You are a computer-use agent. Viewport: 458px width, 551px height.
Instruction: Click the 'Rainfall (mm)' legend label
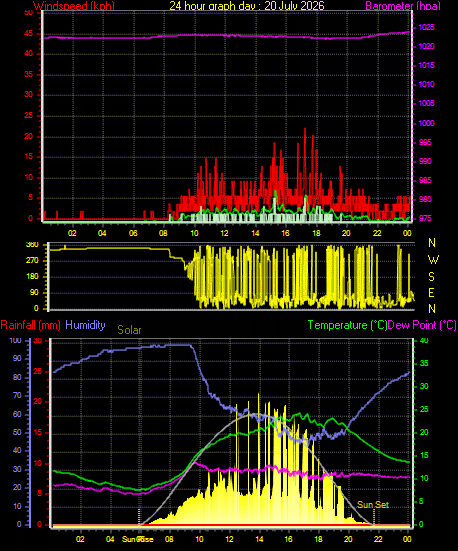pos(31,325)
